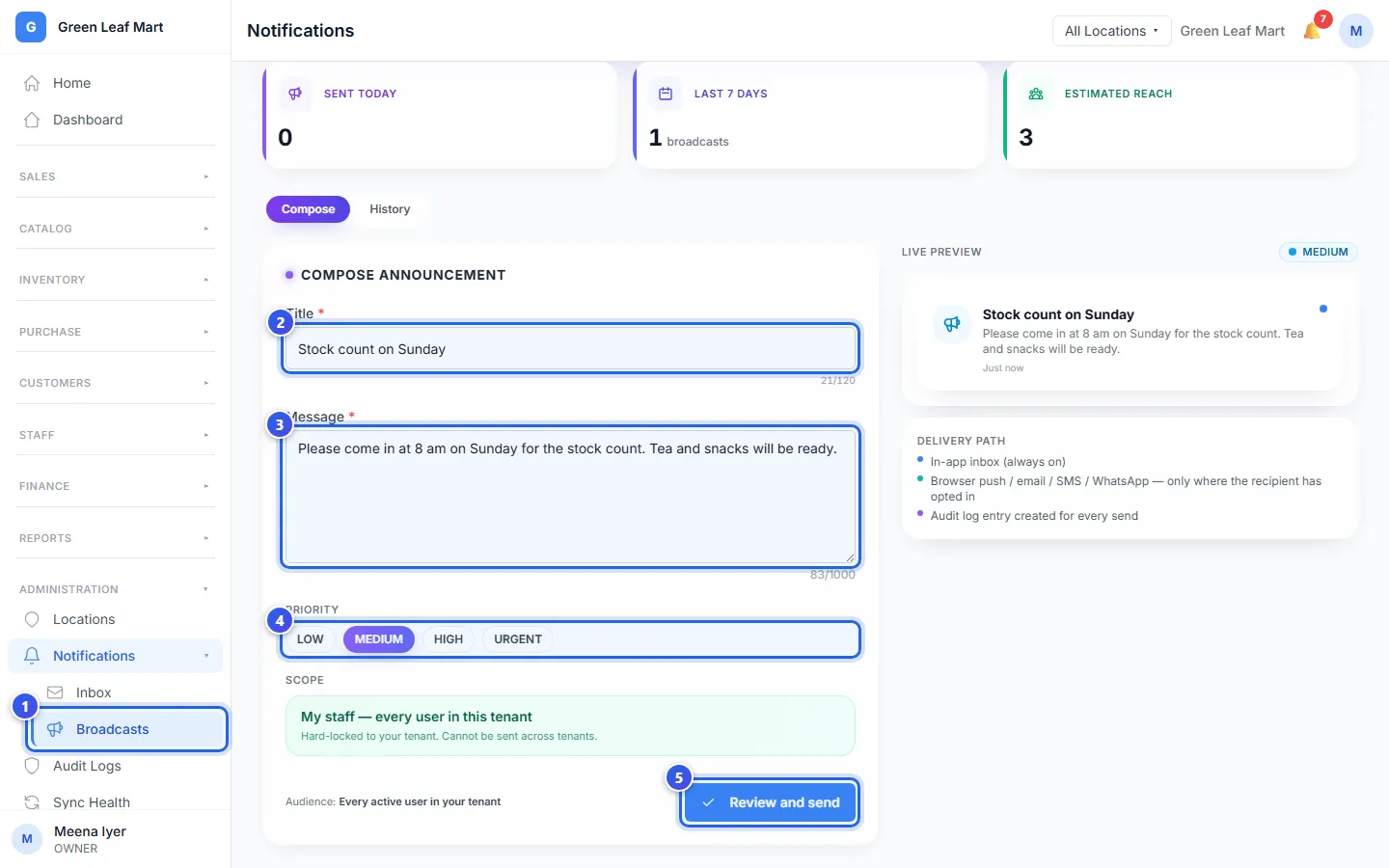1389x868 pixels.
Task: Set priority to Medium
Action: [379, 639]
